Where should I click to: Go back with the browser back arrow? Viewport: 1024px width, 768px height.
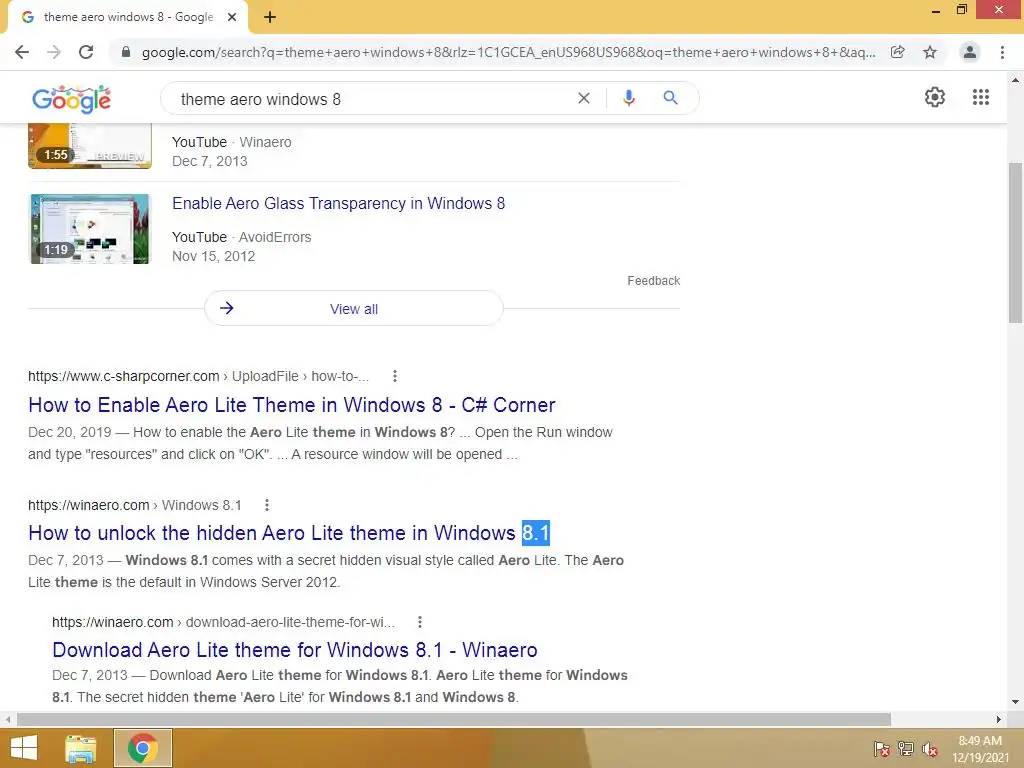pos(22,52)
